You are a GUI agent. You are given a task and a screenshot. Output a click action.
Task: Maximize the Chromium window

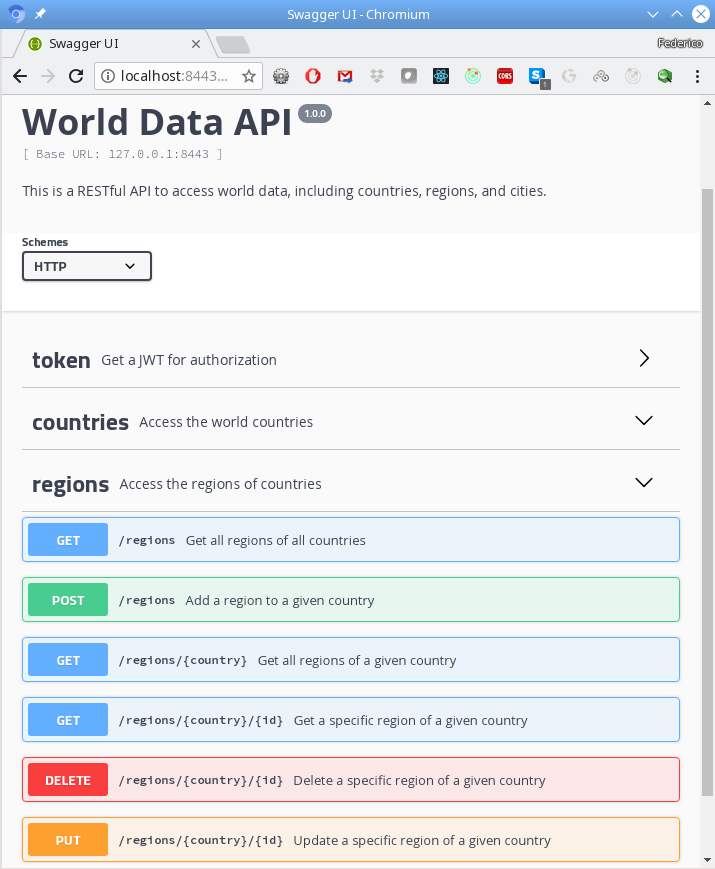coord(677,14)
